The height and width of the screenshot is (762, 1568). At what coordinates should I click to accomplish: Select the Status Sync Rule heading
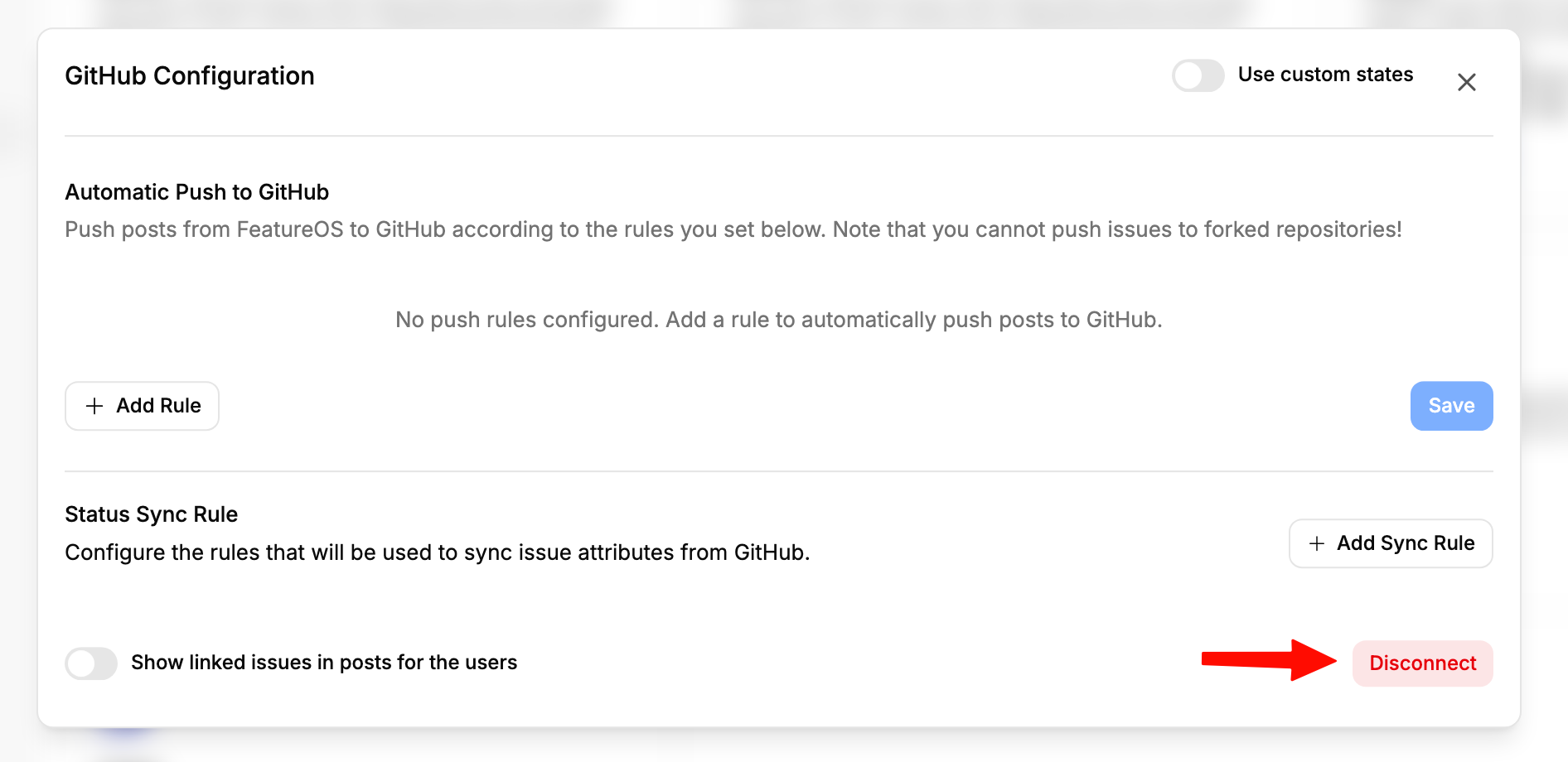tap(152, 514)
